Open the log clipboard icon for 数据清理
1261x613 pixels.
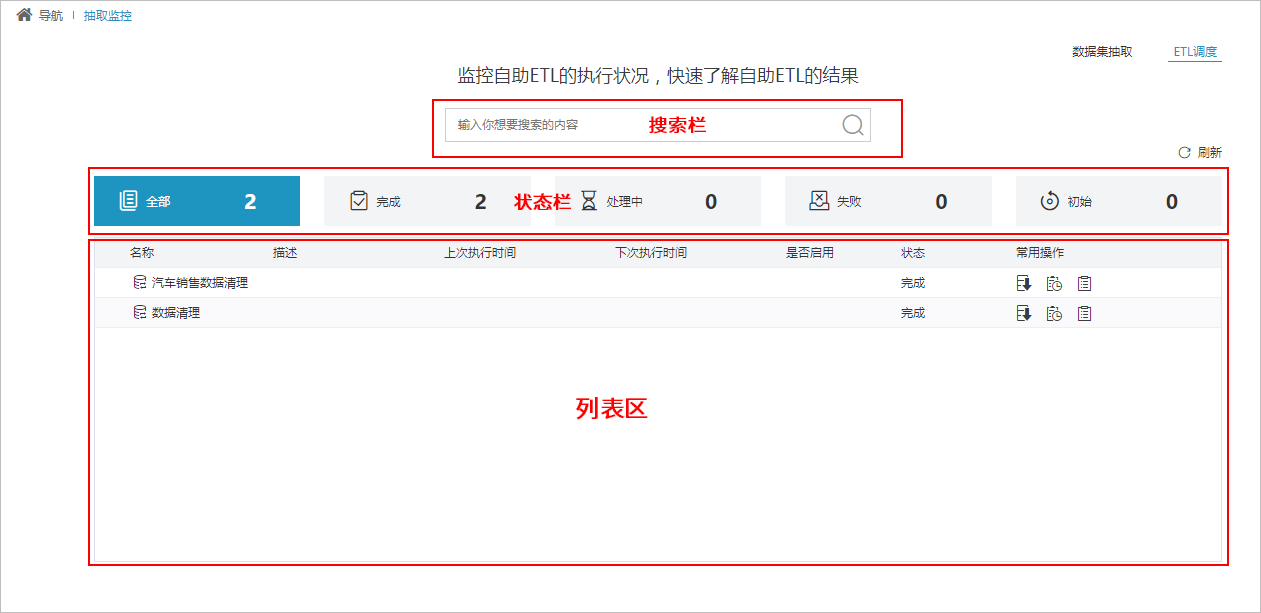click(x=1084, y=314)
